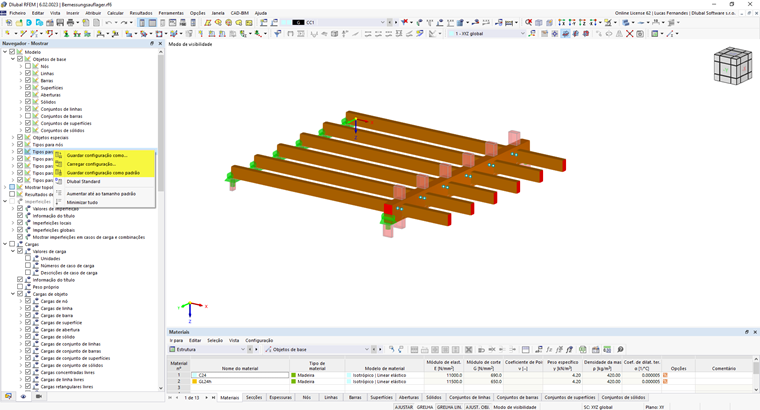
Task: Click the new line tool icon
Action: click(22, 33)
